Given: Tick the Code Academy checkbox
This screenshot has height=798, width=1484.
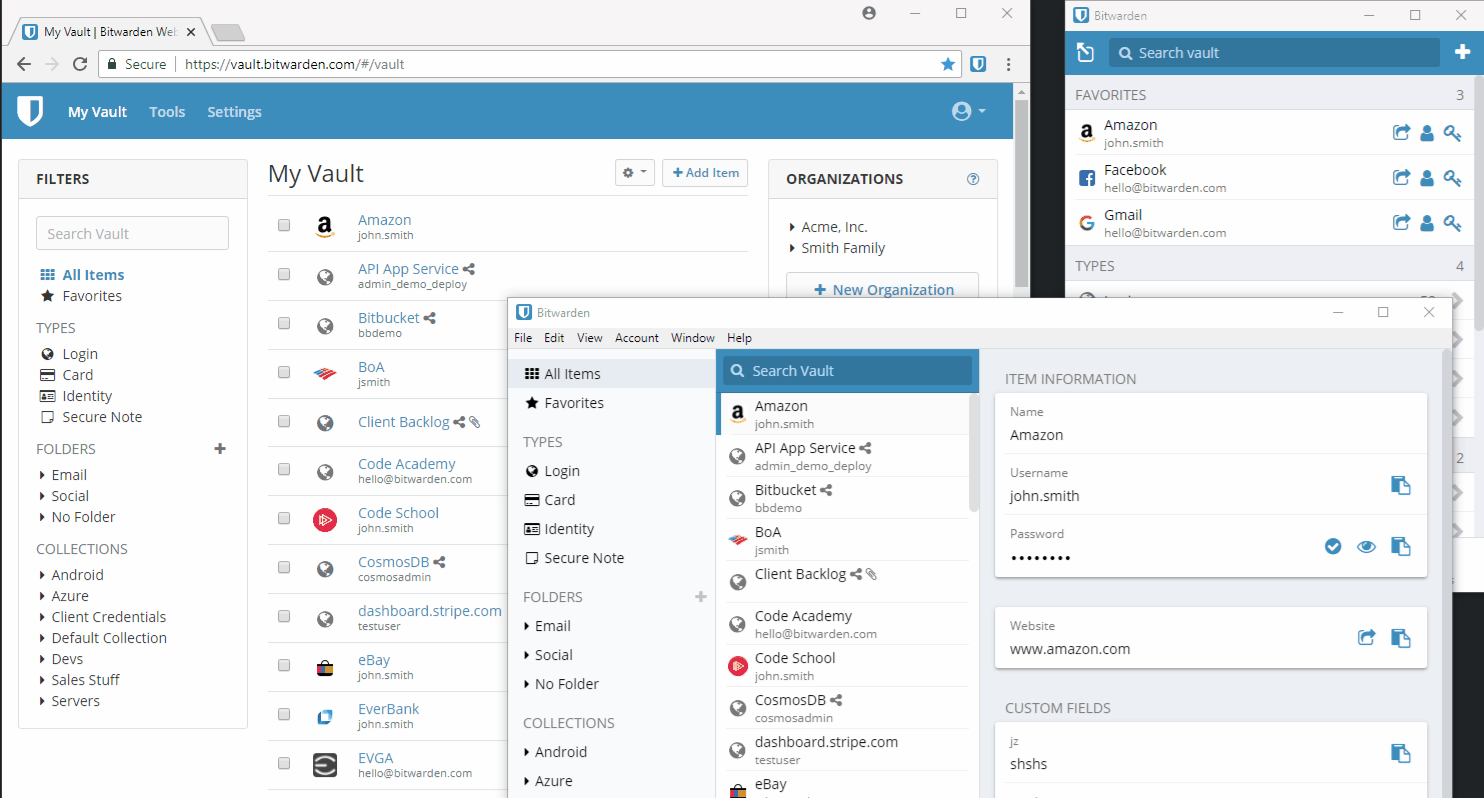Looking at the screenshot, I should tap(284, 469).
